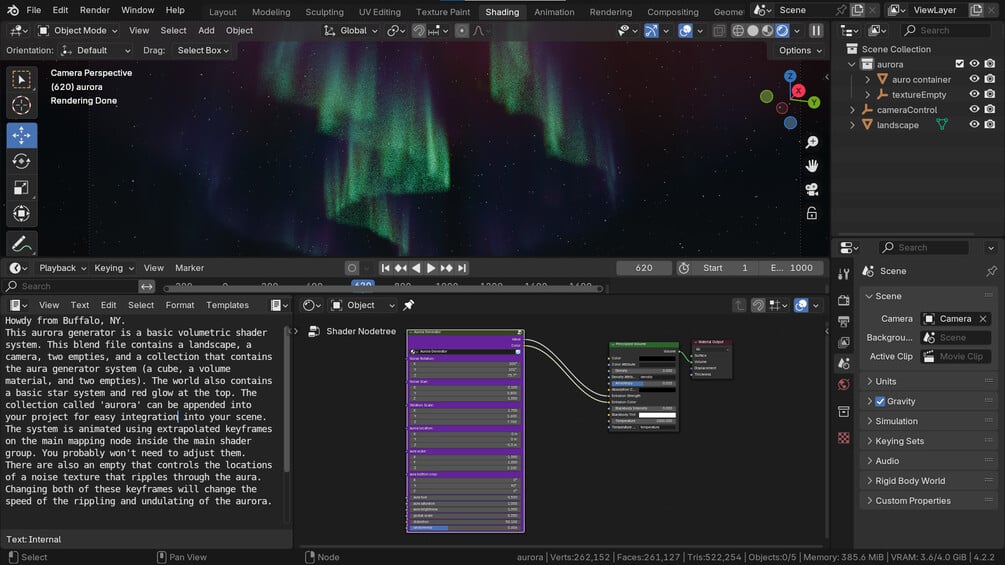This screenshot has width=1005, height=565.
Task: Click the Movie Clip active clip field
Action: click(956, 357)
